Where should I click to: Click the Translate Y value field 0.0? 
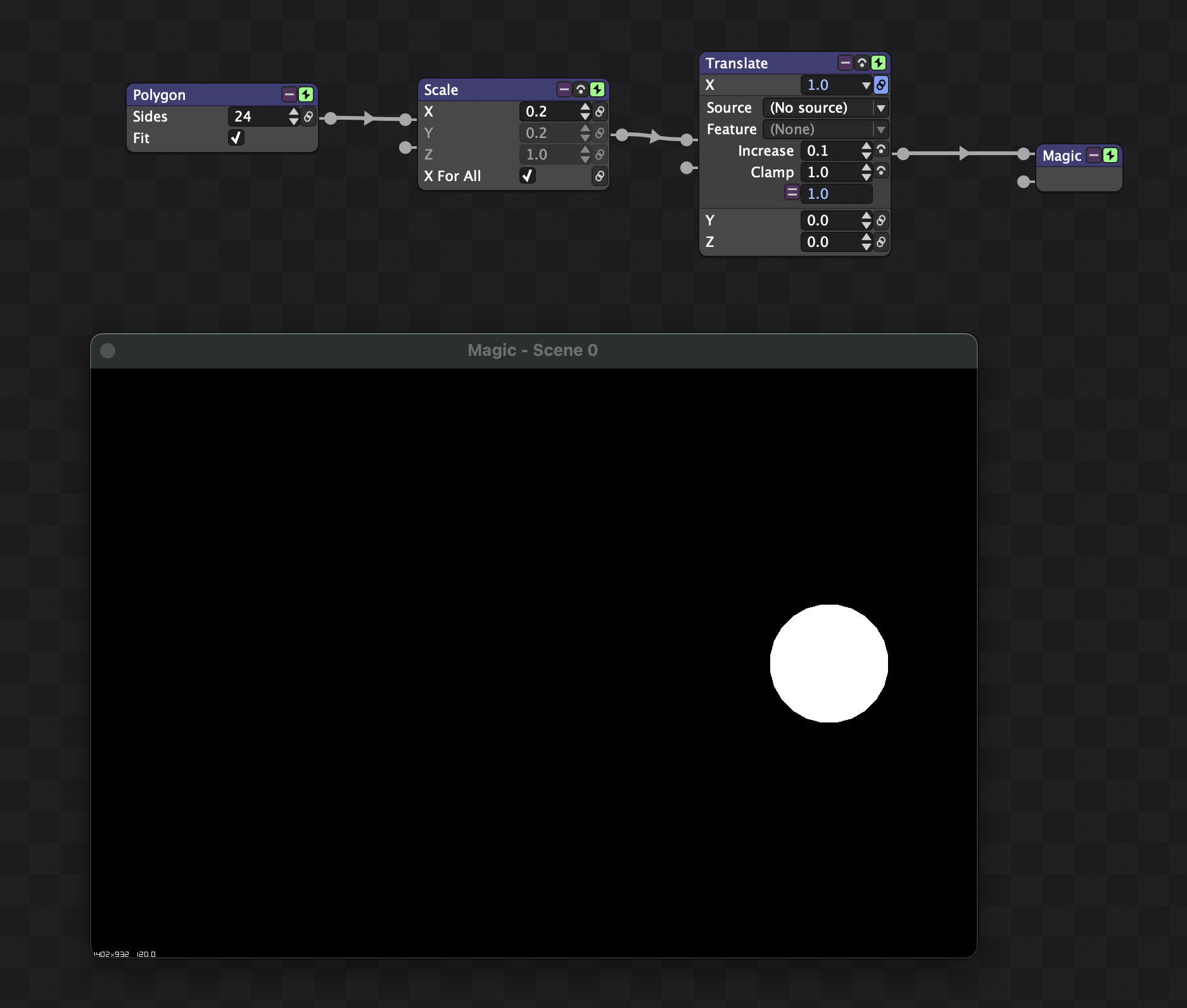(830, 220)
